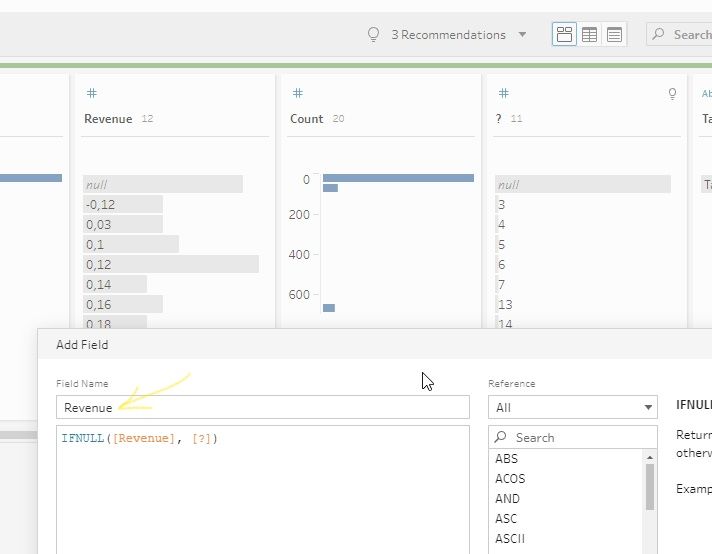Click the Revenue field column header
The height and width of the screenshot is (554, 712).
pyautogui.click(x=108, y=119)
